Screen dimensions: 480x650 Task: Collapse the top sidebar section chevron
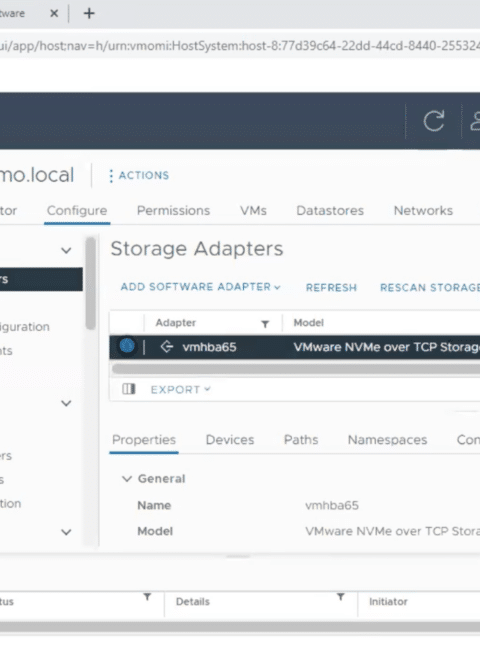[66, 250]
